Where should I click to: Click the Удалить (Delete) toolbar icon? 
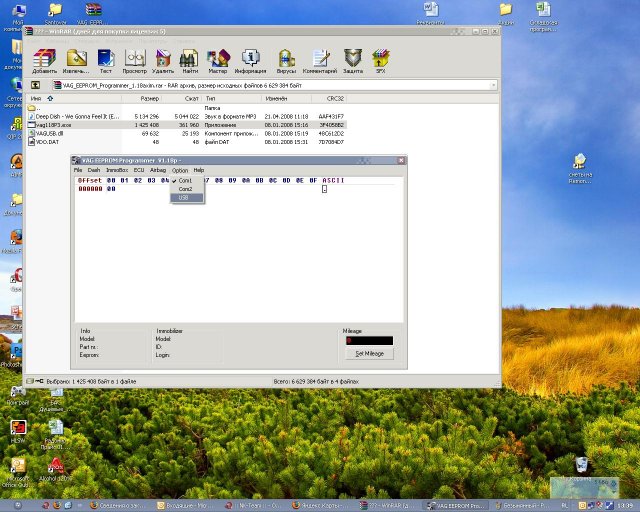pos(163,61)
